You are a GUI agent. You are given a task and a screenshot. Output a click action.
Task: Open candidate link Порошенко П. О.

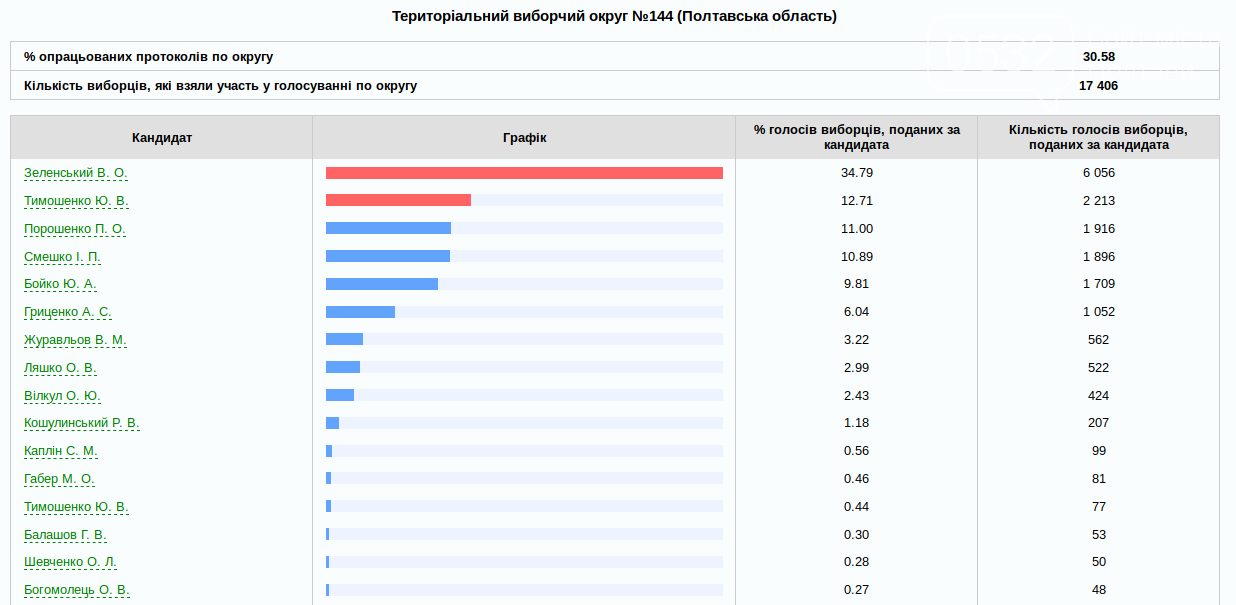(x=75, y=229)
